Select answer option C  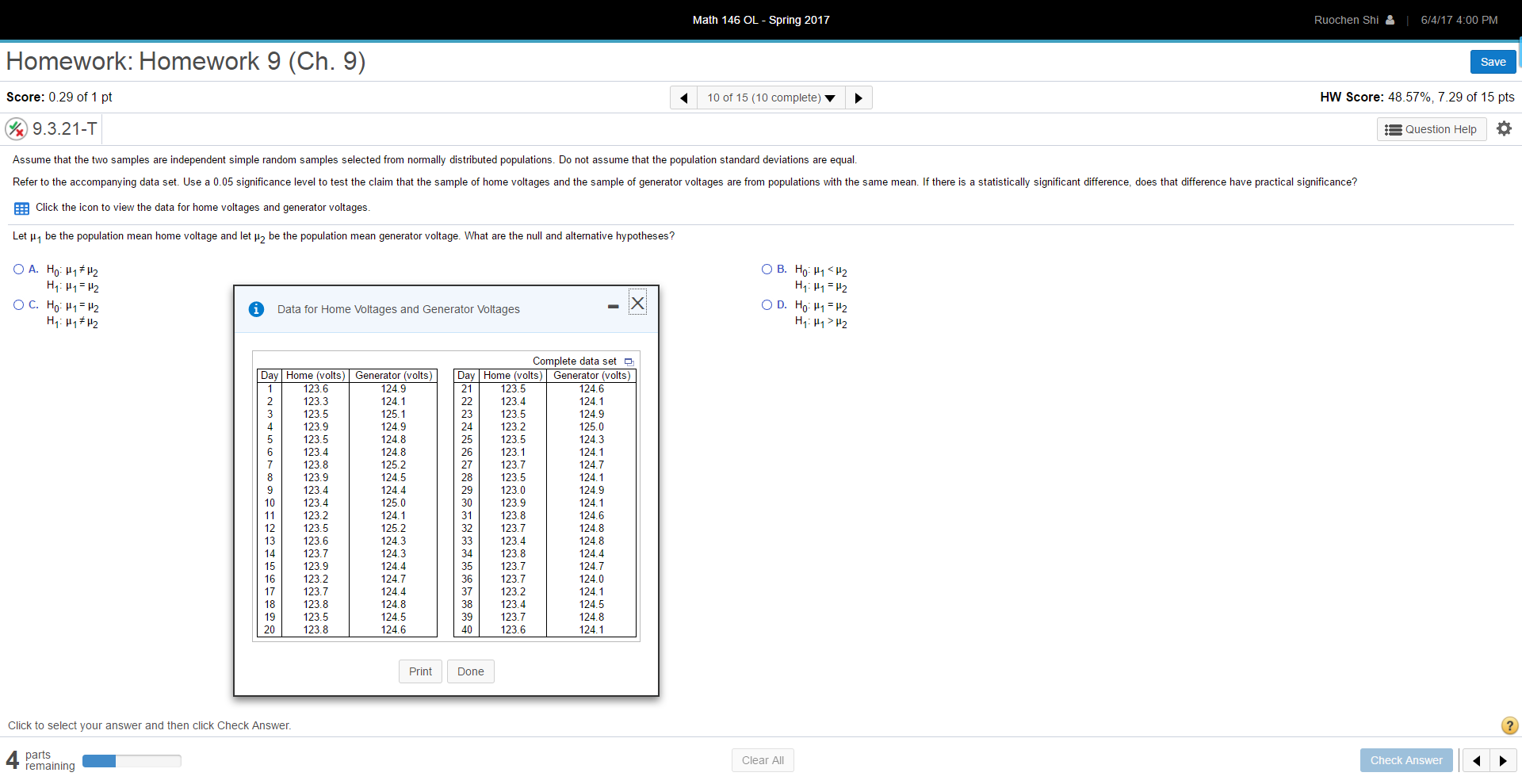pyautogui.click(x=18, y=305)
